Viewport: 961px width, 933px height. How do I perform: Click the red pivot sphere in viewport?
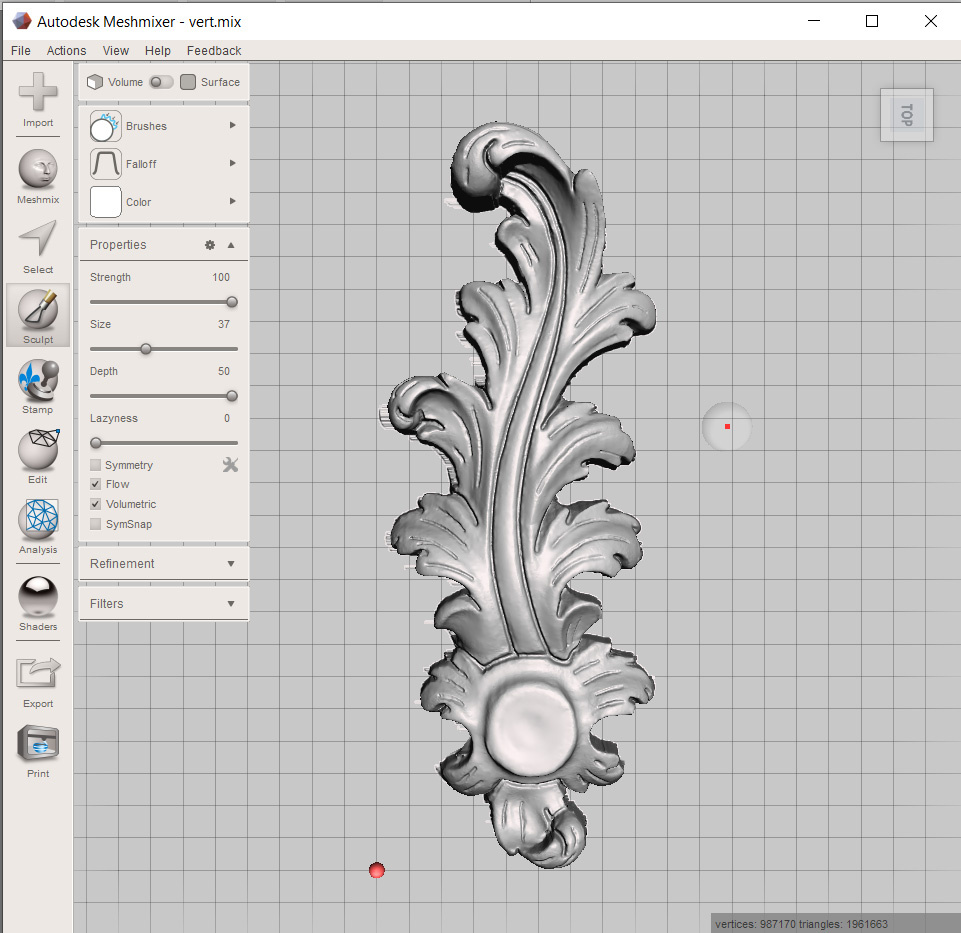pos(377,870)
